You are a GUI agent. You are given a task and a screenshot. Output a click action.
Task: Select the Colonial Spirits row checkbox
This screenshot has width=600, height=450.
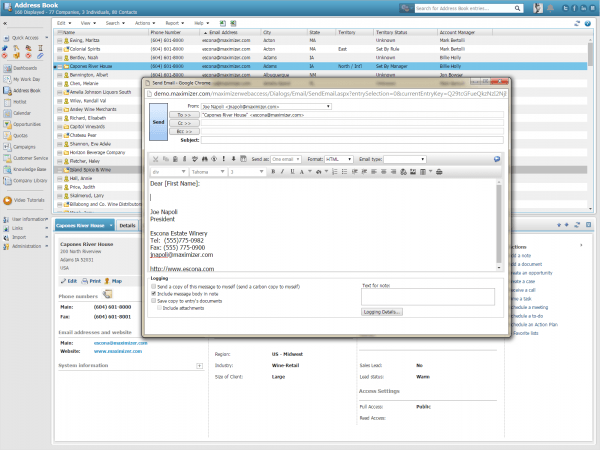pos(60,49)
